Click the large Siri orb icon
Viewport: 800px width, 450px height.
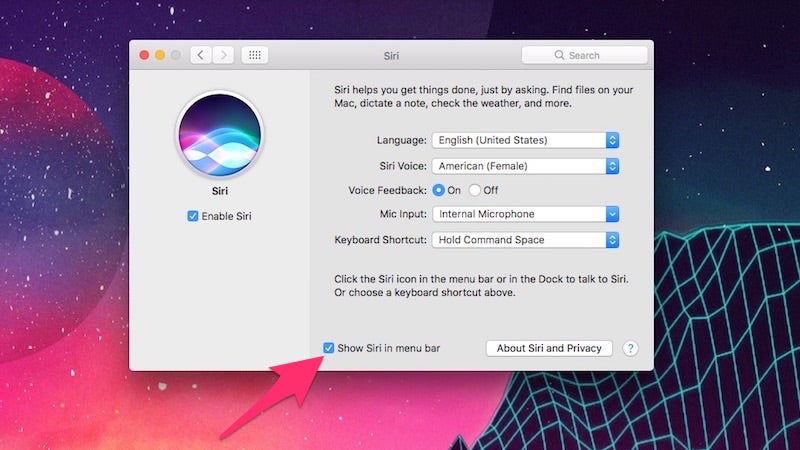tap(220, 135)
